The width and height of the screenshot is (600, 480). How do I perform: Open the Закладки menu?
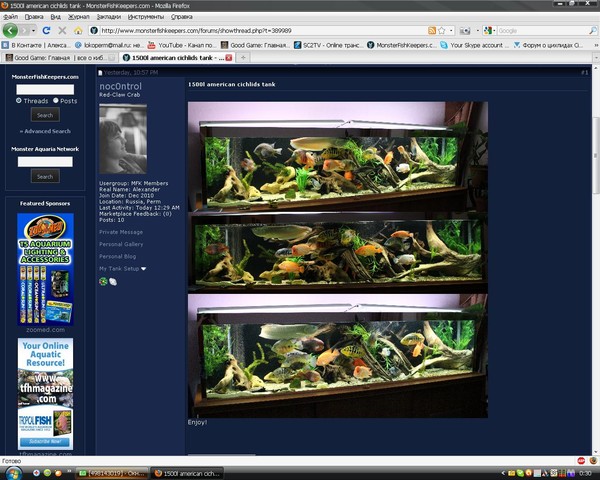[108, 17]
